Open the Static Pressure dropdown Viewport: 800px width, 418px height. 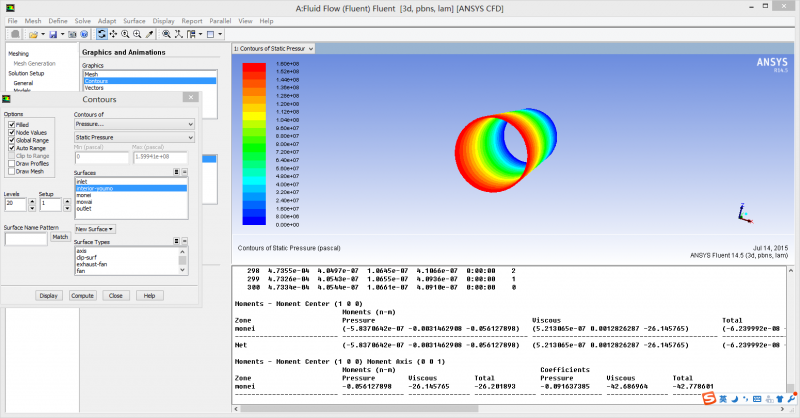[x=134, y=136]
